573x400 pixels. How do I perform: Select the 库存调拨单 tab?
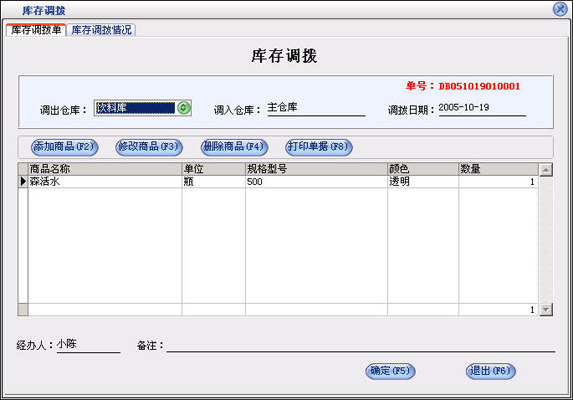pyautogui.click(x=36, y=30)
